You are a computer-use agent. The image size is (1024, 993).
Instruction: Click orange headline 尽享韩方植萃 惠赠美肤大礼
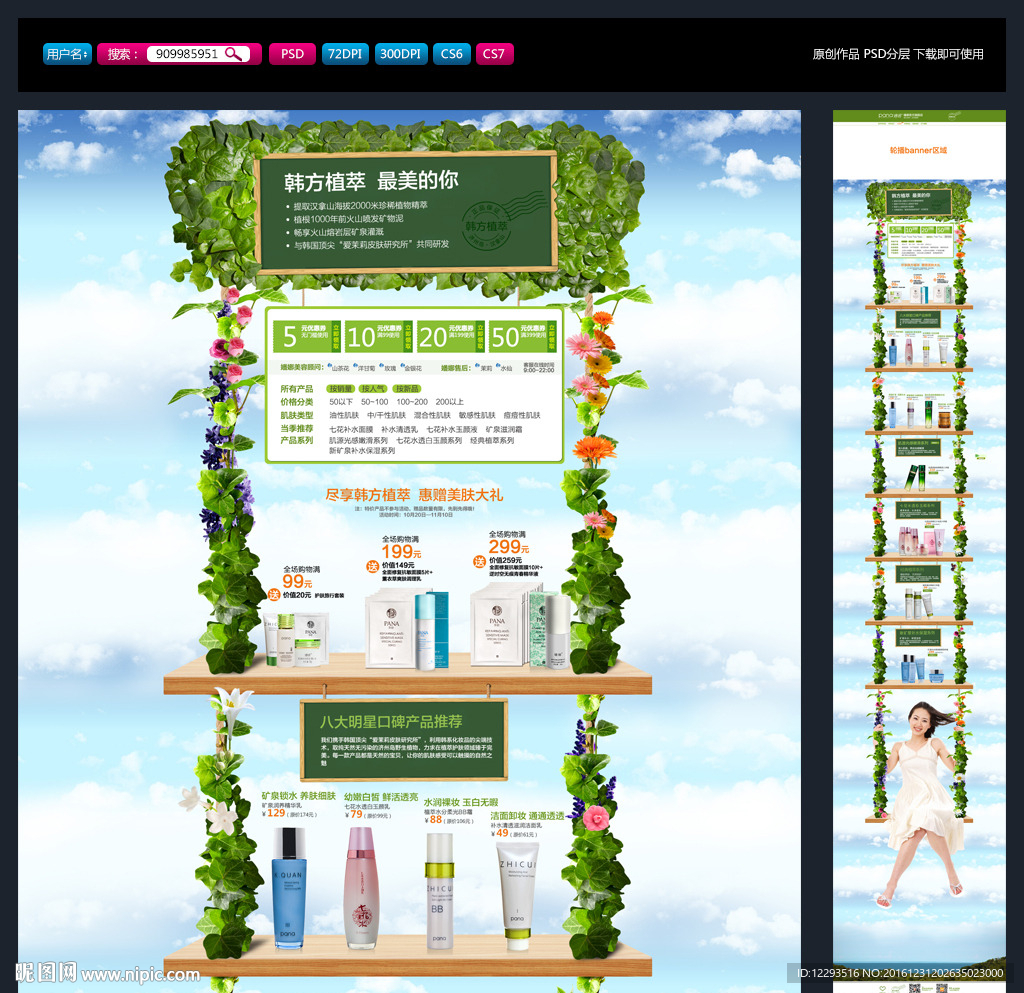(414, 495)
